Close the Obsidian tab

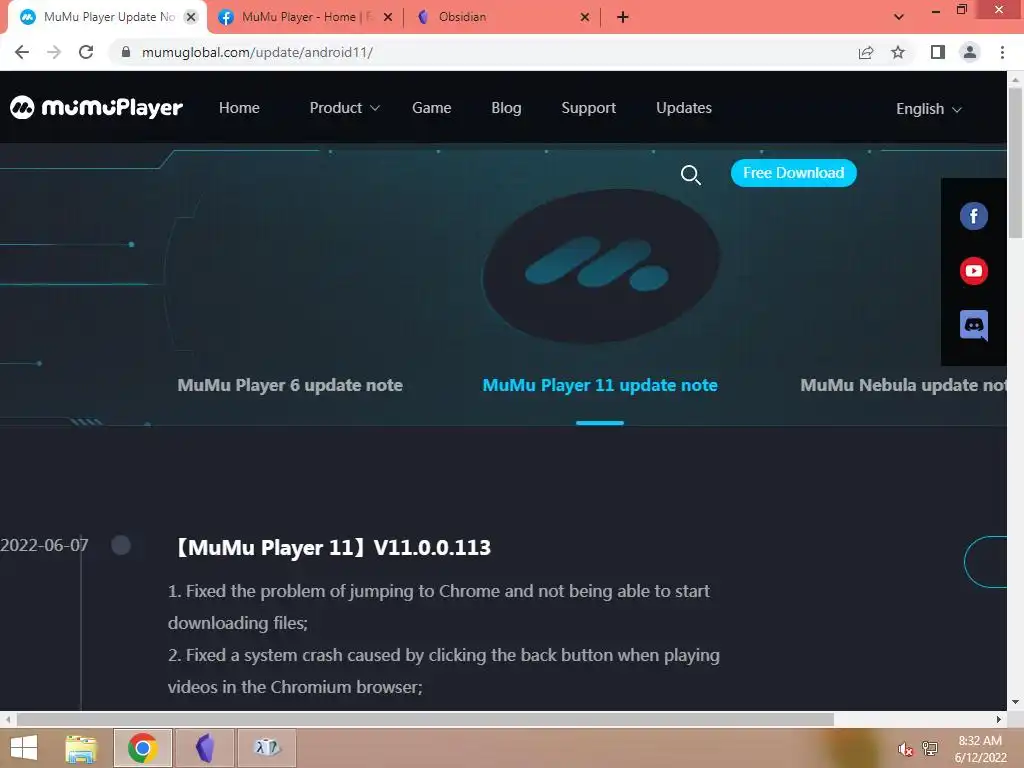point(584,17)
